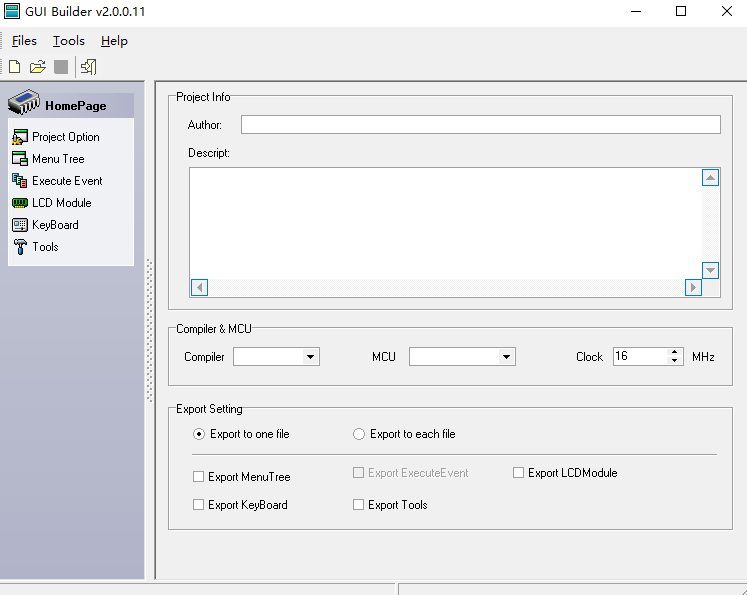Select KeyBoard in the sidebar
This screenshot has width=747, height=595.
tap(55, 225)
